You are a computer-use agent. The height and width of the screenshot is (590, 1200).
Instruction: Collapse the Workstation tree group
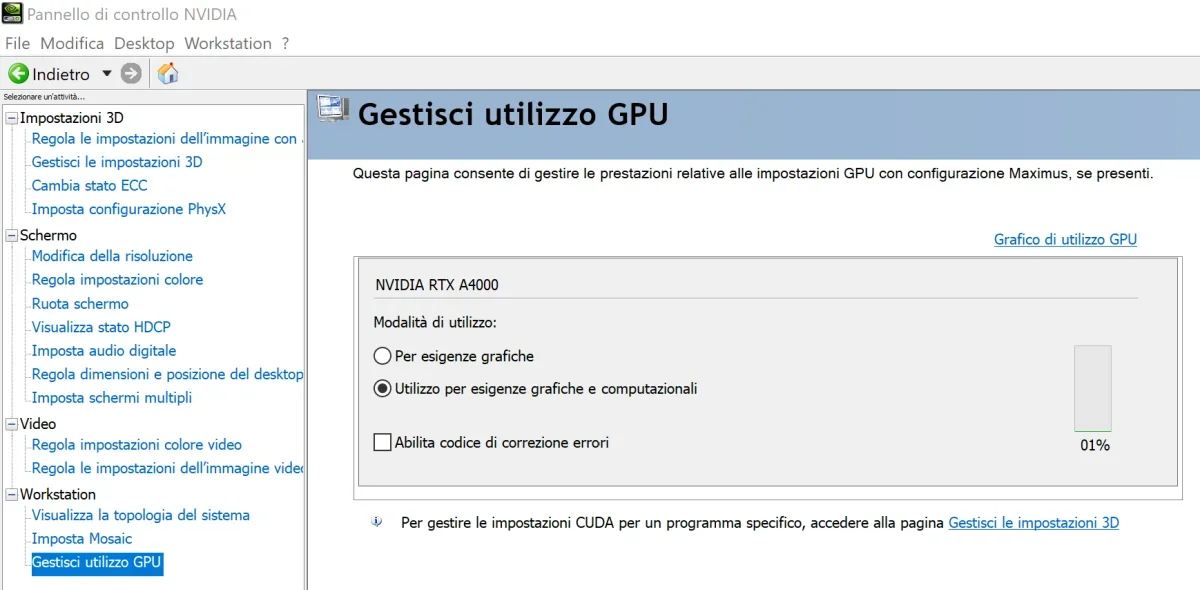pos(12,495)
